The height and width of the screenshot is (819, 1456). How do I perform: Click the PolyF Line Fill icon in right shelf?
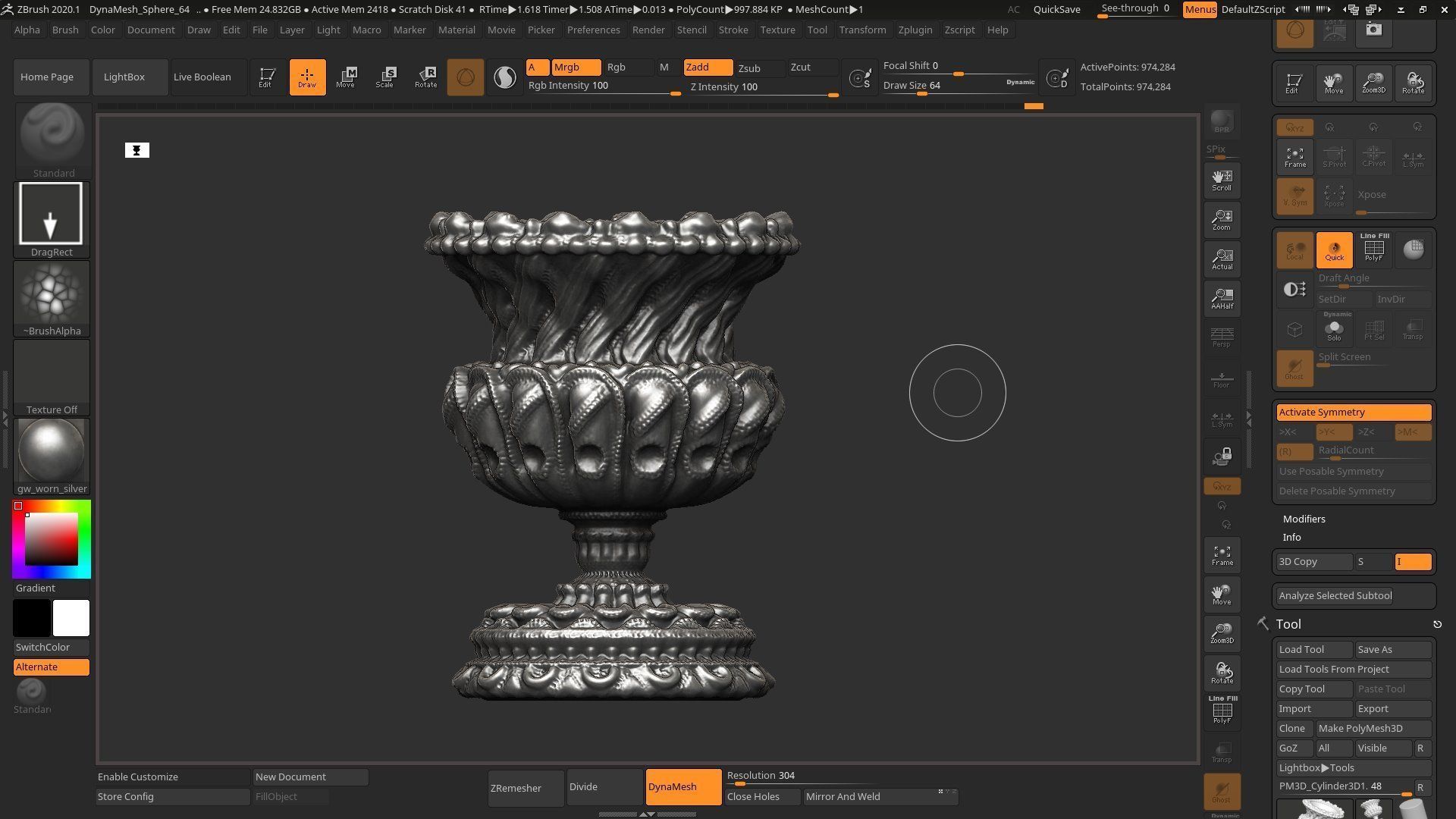click(x=1222, y=710)
